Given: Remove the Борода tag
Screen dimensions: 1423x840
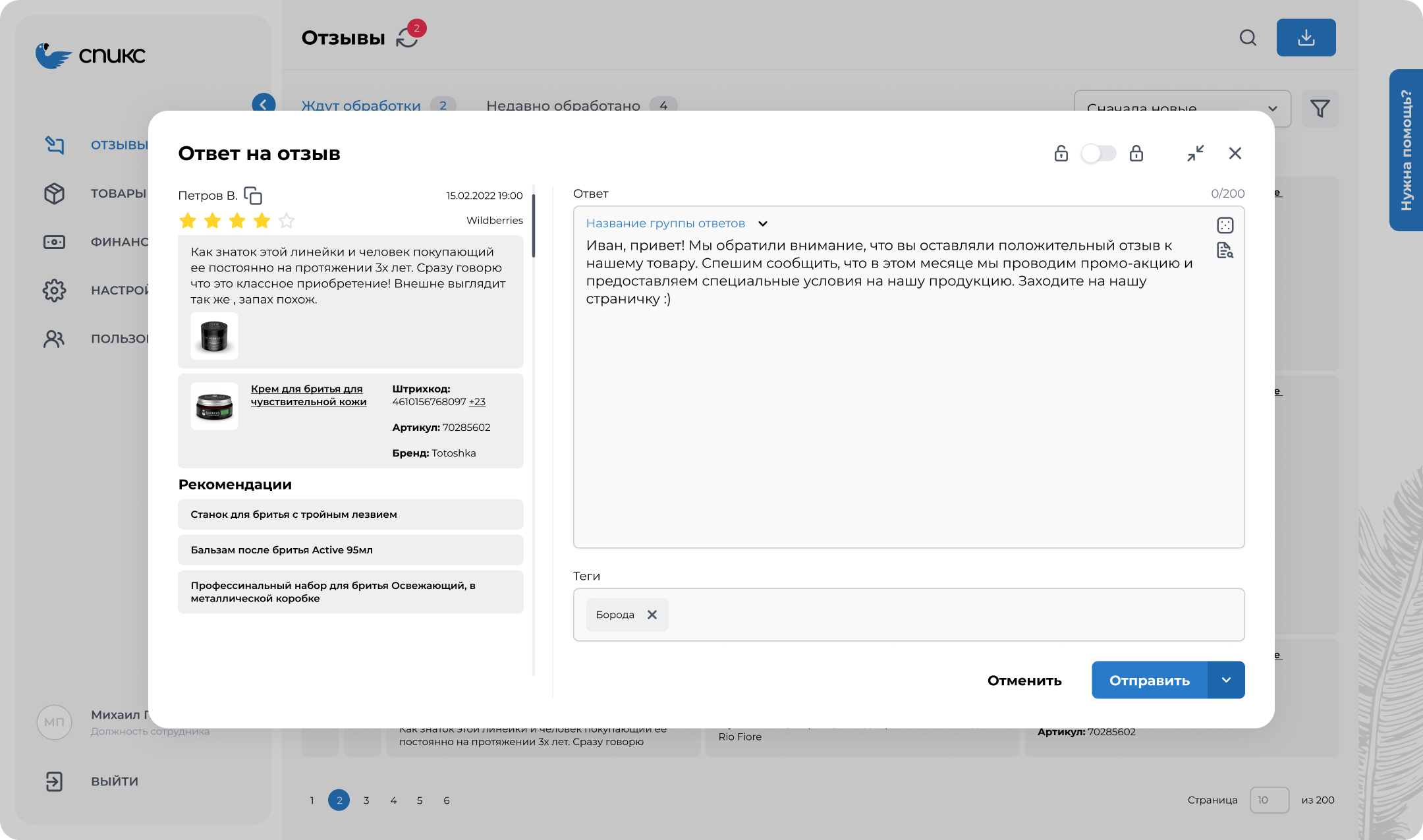Looking at the screenshot, I should coord(652,615).
